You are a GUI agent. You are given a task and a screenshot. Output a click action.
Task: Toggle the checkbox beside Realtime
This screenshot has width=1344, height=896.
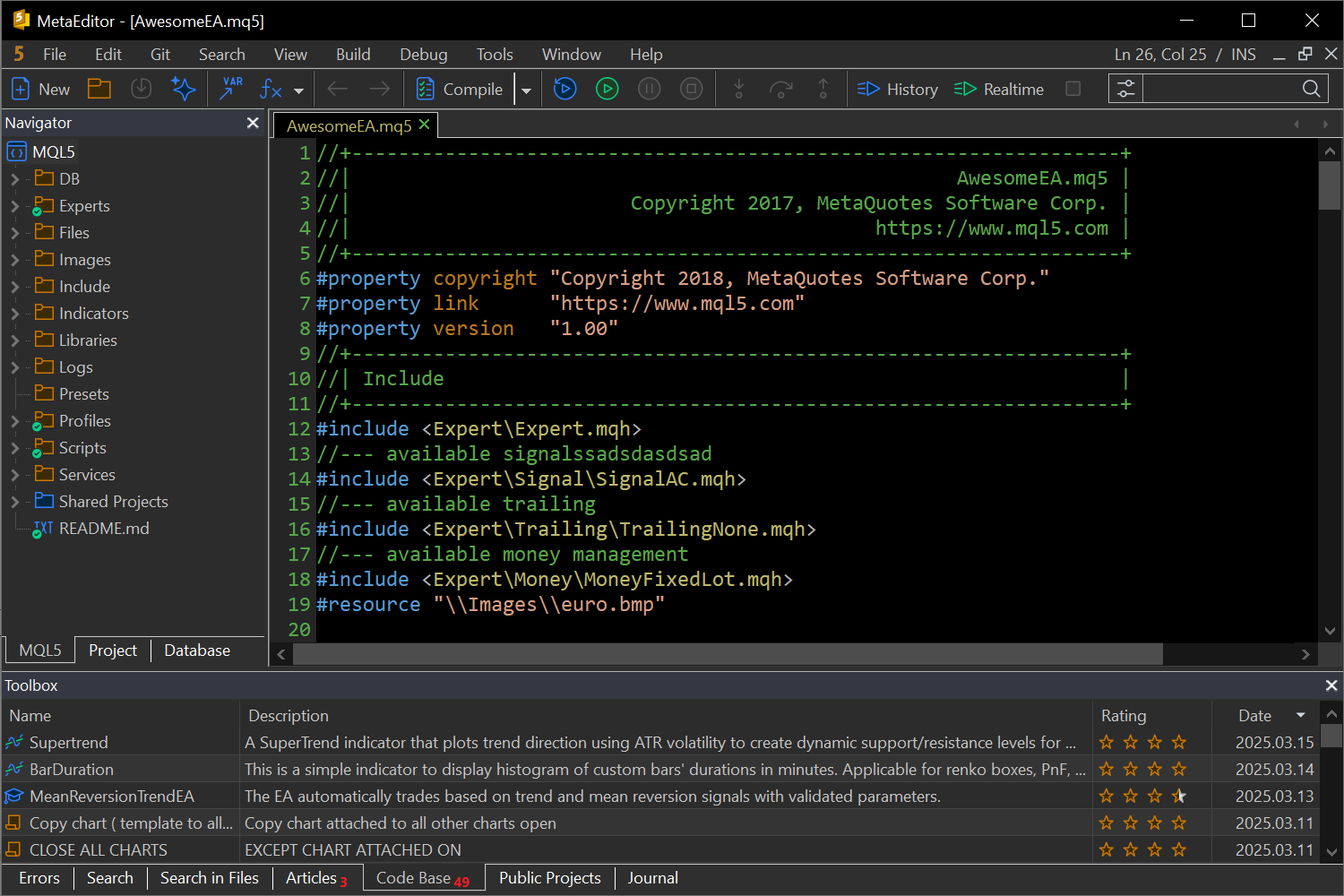pos(1073,89)
